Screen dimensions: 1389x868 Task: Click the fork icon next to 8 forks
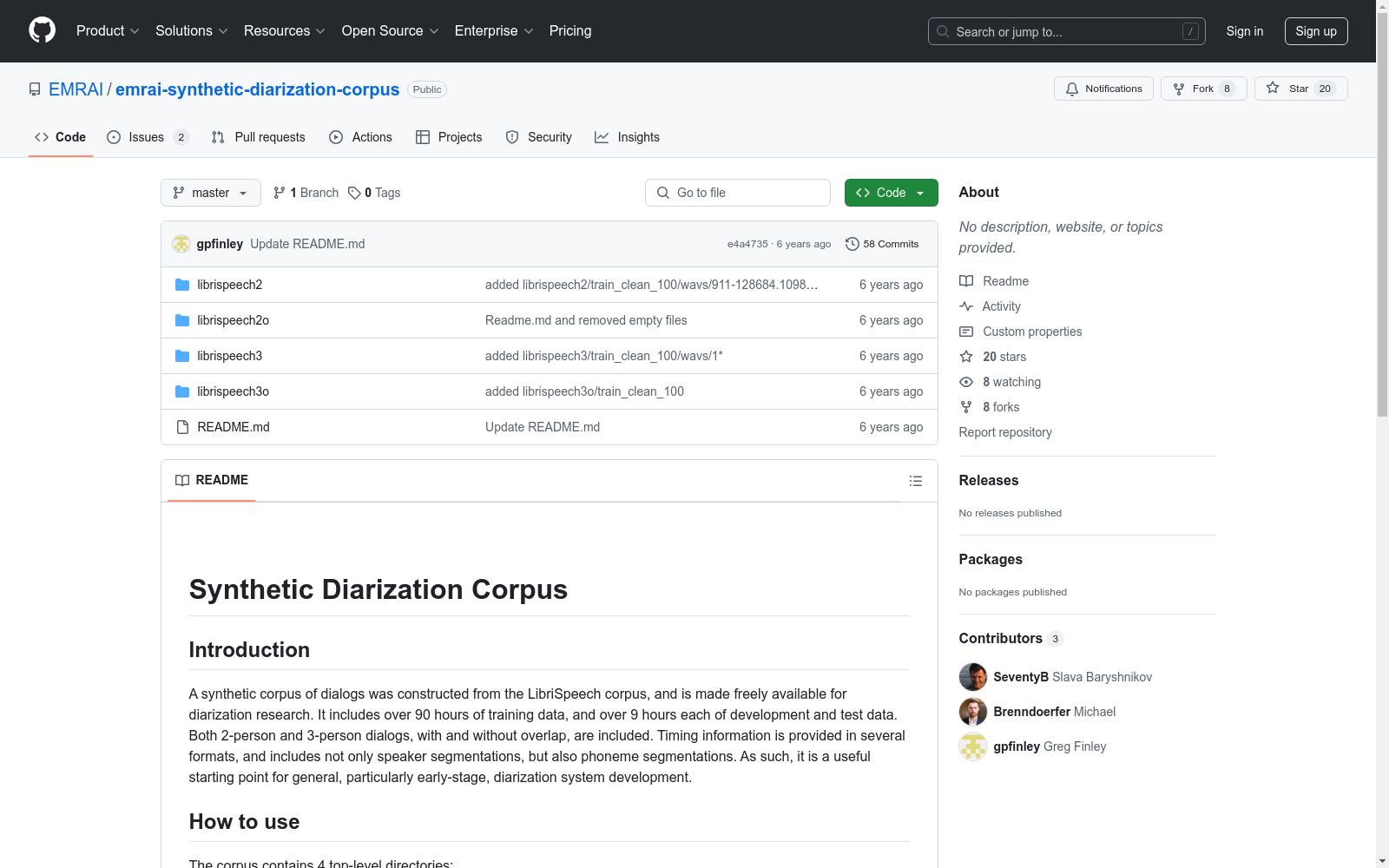(x=966, y=407)
